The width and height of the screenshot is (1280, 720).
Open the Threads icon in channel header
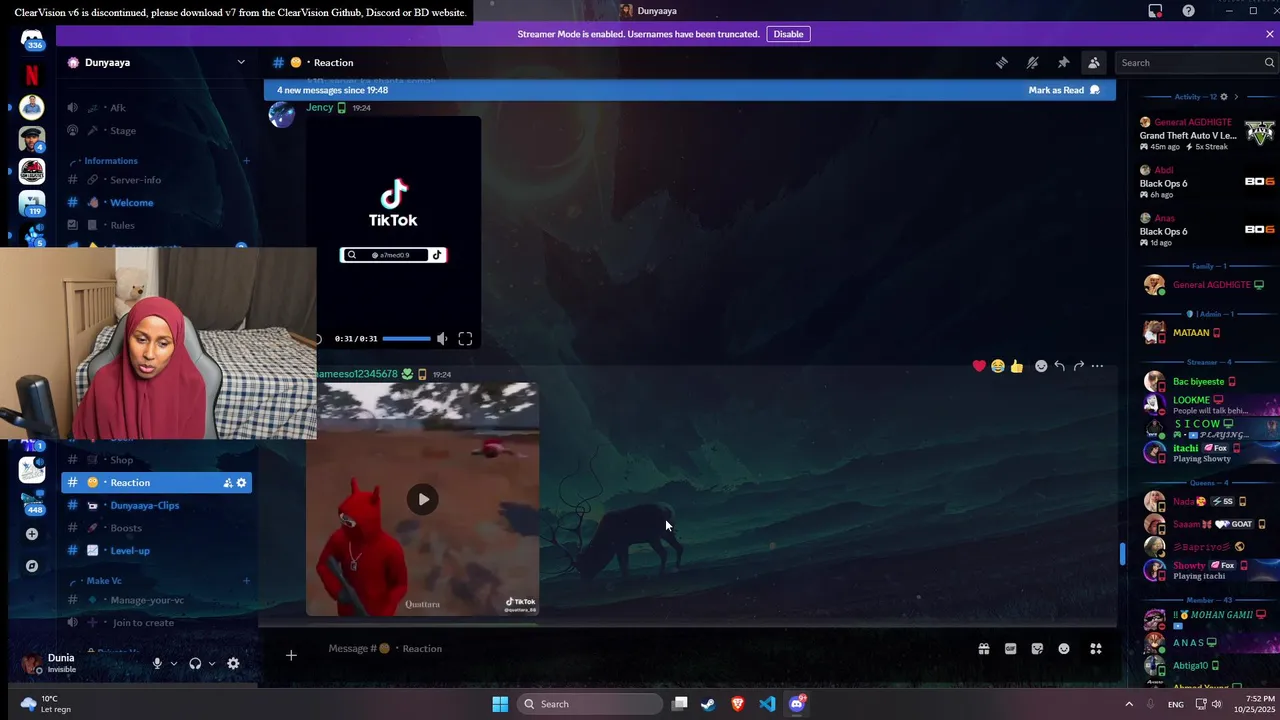coord(1001,62)
